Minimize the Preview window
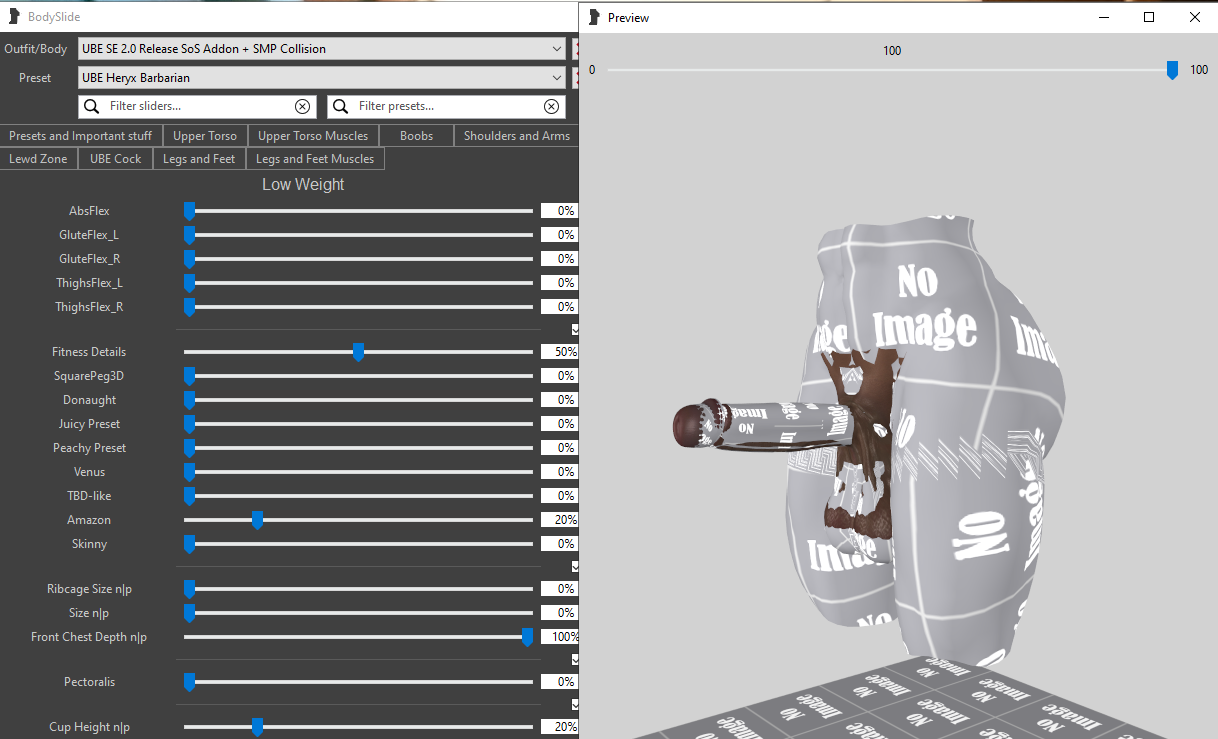 pos(1104,17)
